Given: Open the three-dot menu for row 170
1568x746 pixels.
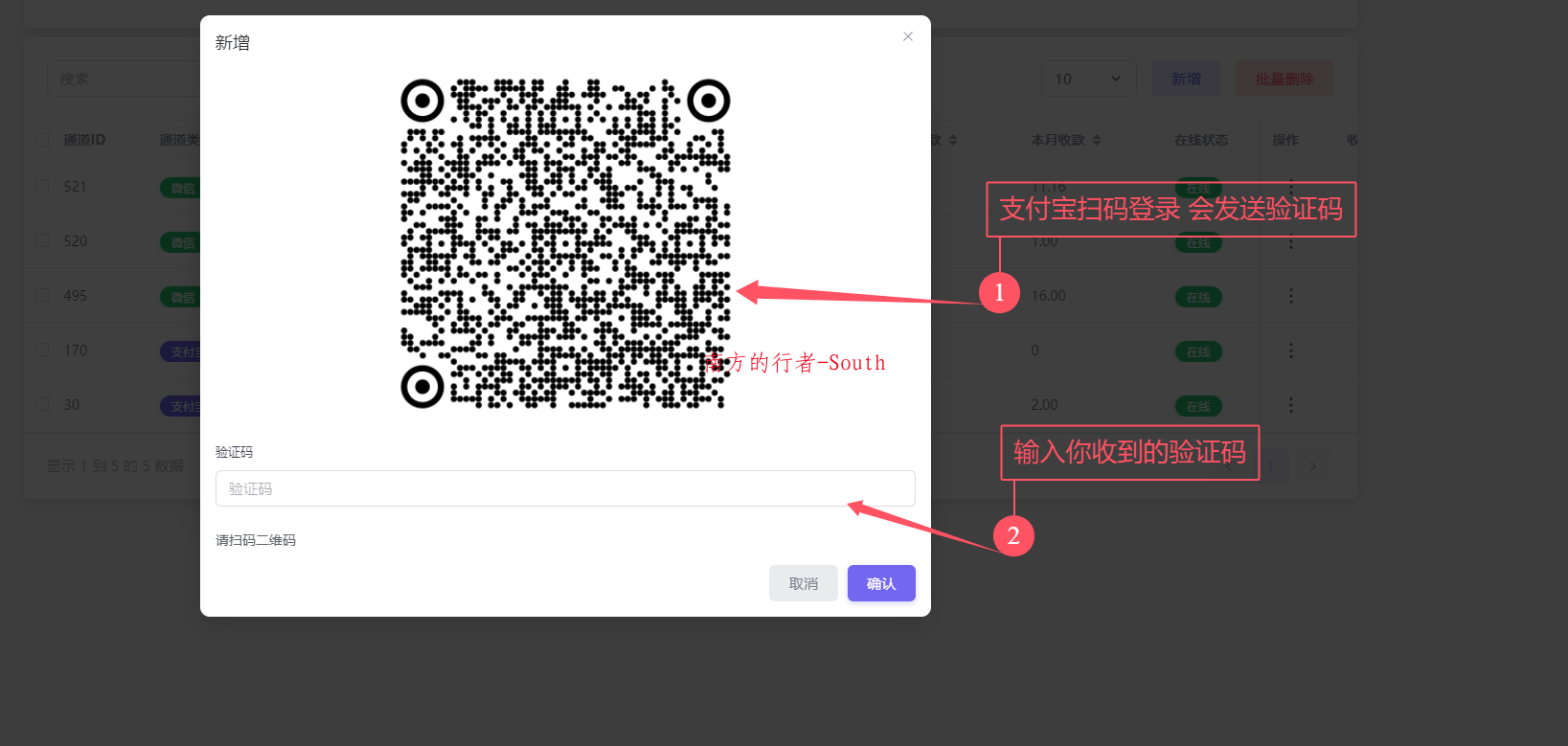Looking at the screenshot, I should [x=1291, y=350].
